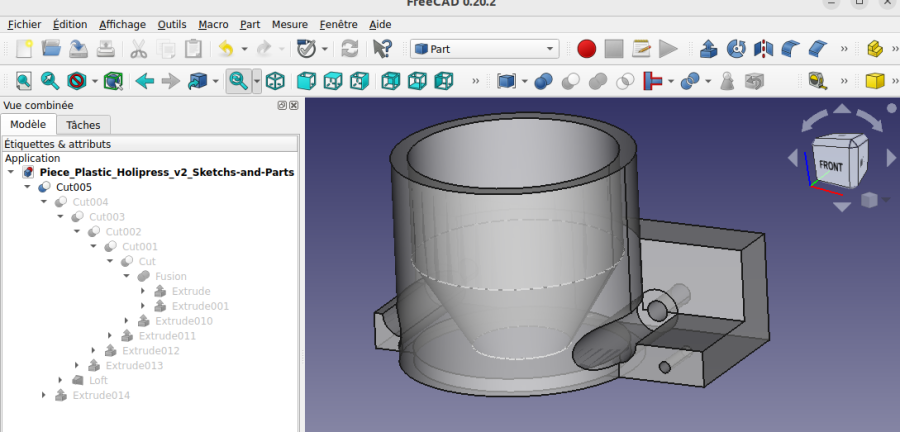Open the Macro menu
900x432 pixels.
[213, 24]
